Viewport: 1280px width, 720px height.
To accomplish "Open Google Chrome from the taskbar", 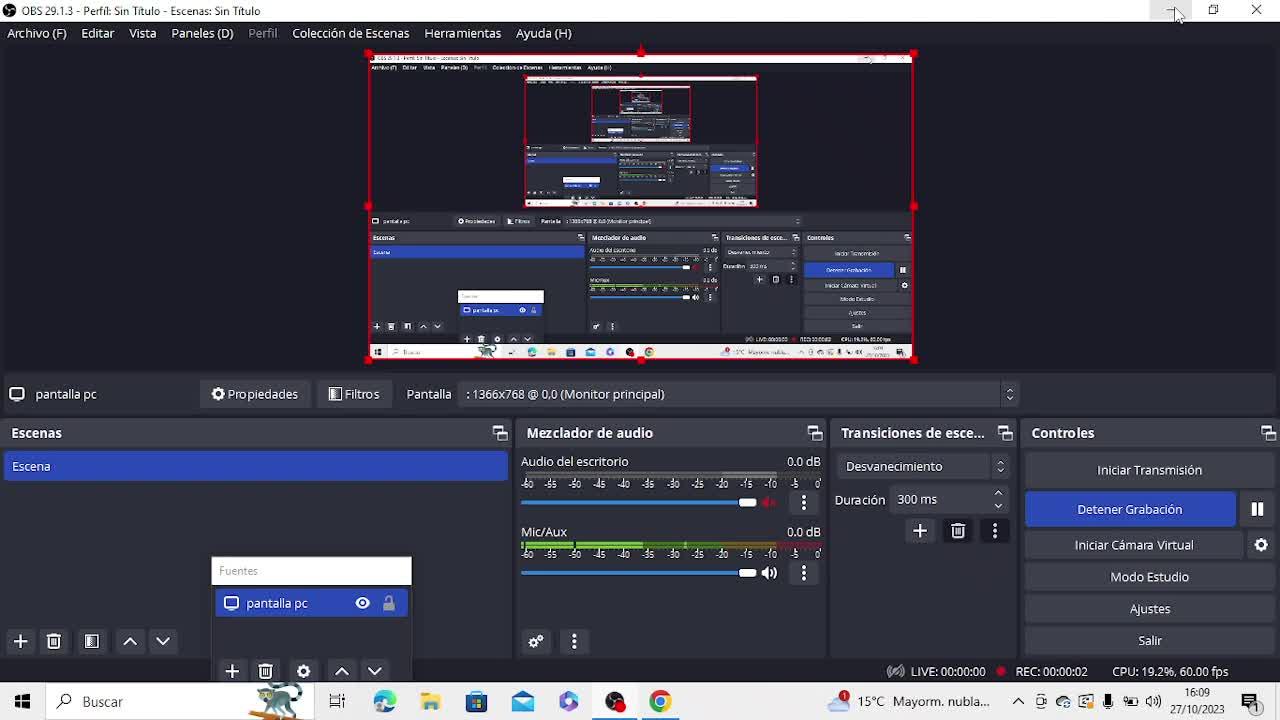I will tap(660, 702).
